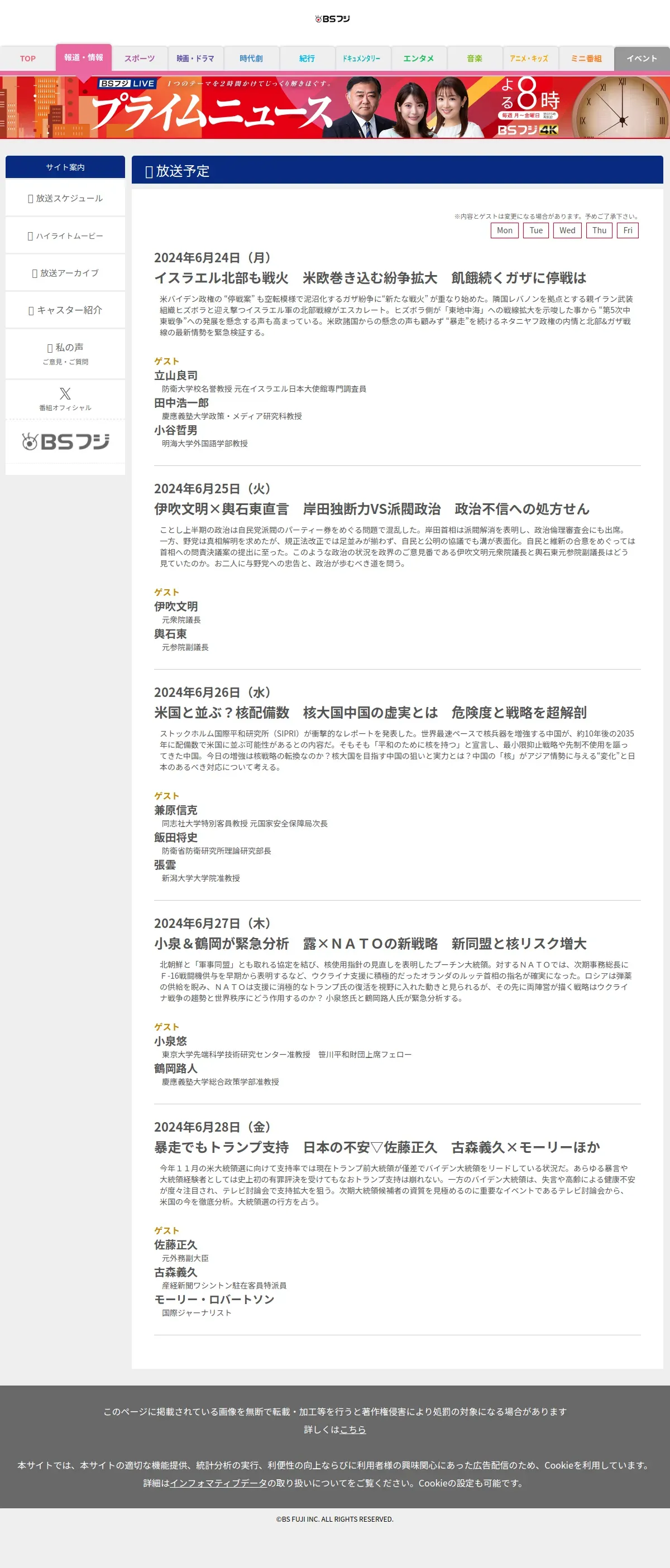Click 国際ジャーナリスト affiliation text
Viewport: 670px width, 1568px height.
tap(197, 1312)
